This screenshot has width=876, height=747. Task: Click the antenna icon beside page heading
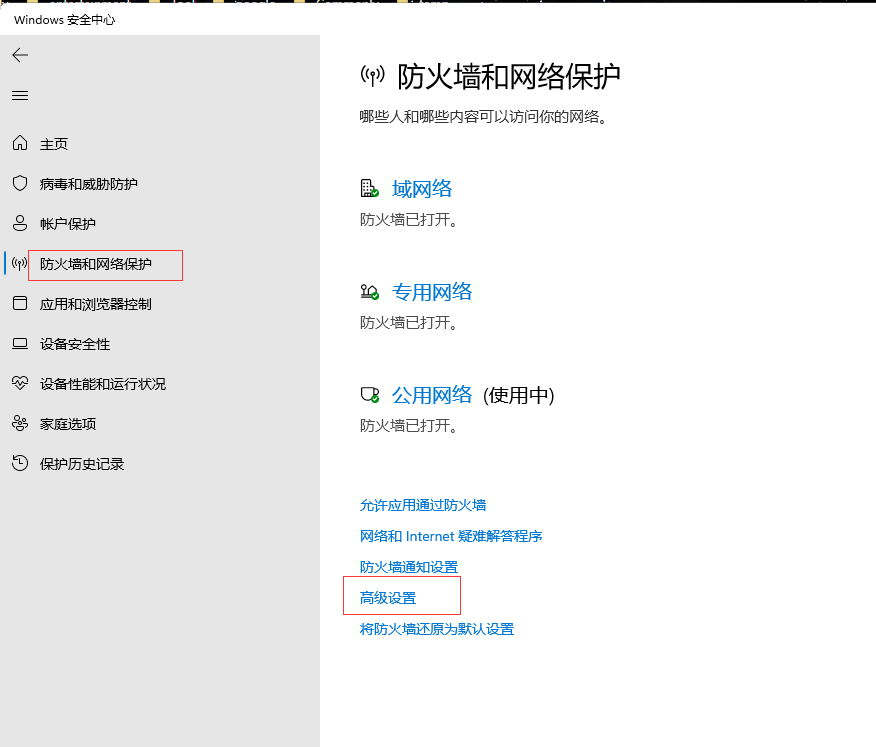tap(373, 75)
